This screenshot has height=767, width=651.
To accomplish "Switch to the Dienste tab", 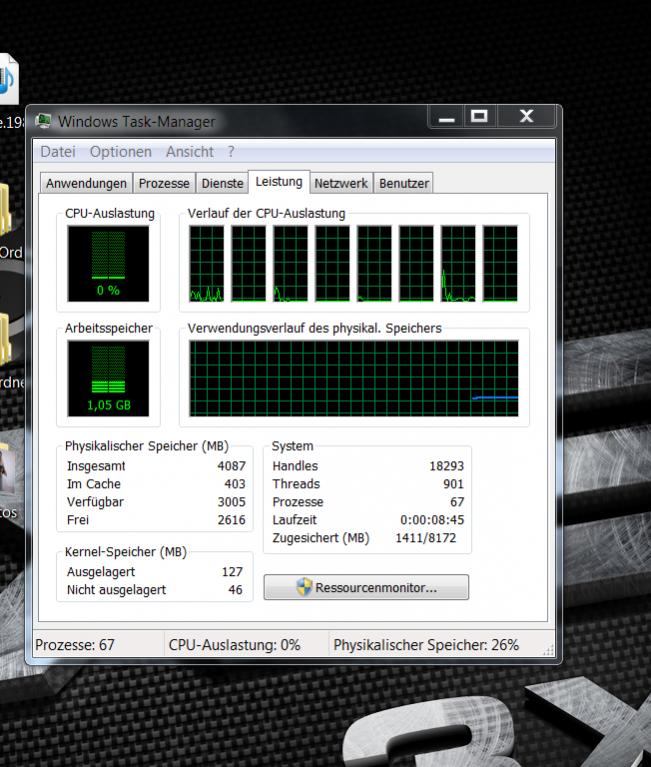I will point(222,183).
